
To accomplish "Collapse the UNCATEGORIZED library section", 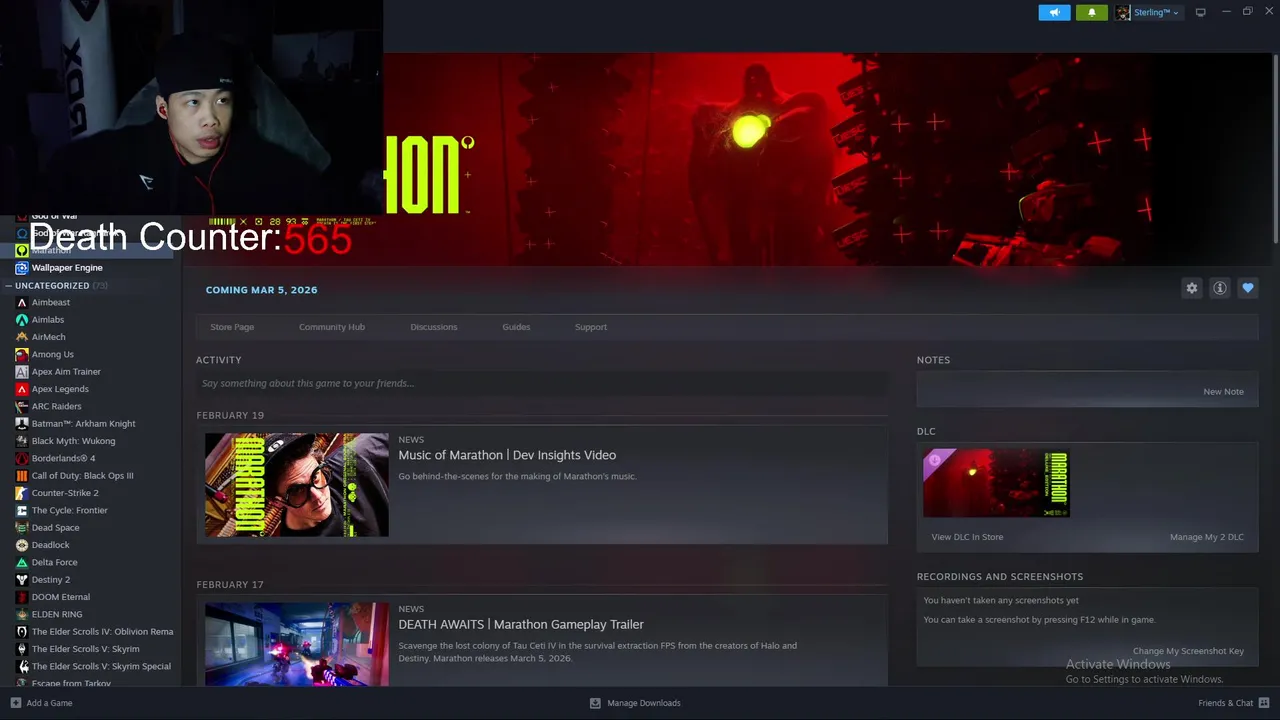I will [9, 286].
